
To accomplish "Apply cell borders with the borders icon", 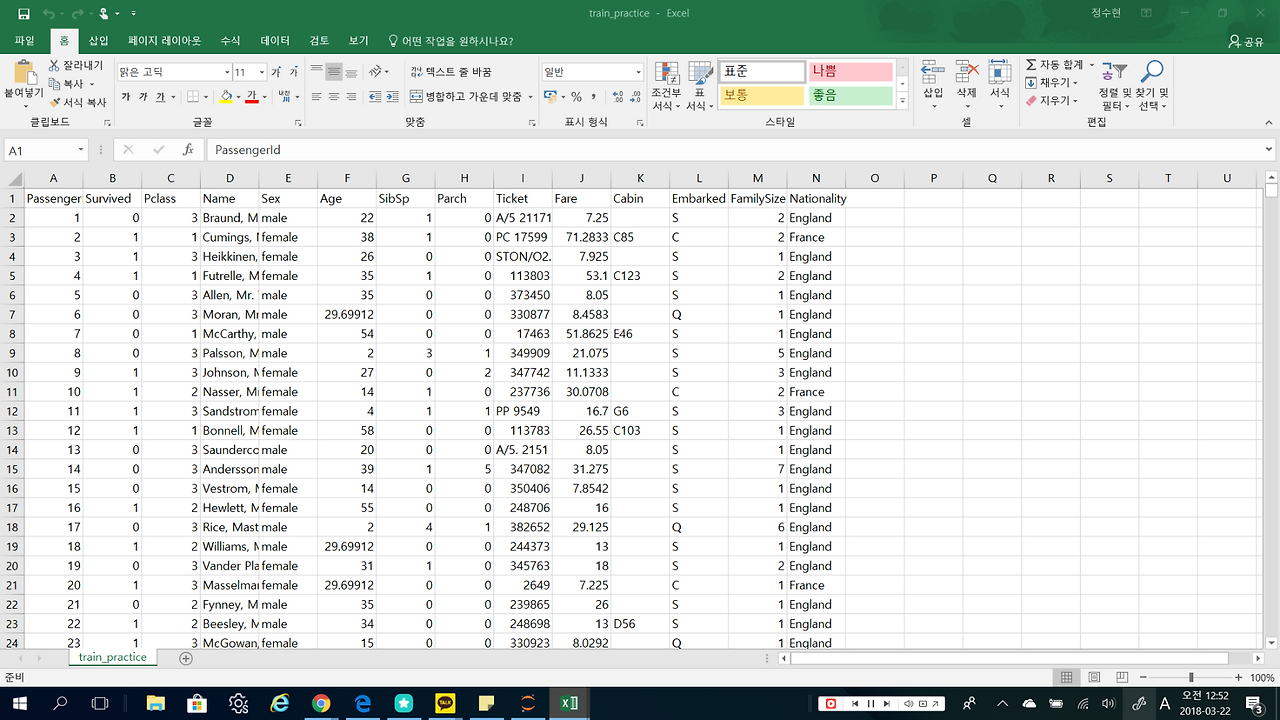I will click(x=191, y=97).
